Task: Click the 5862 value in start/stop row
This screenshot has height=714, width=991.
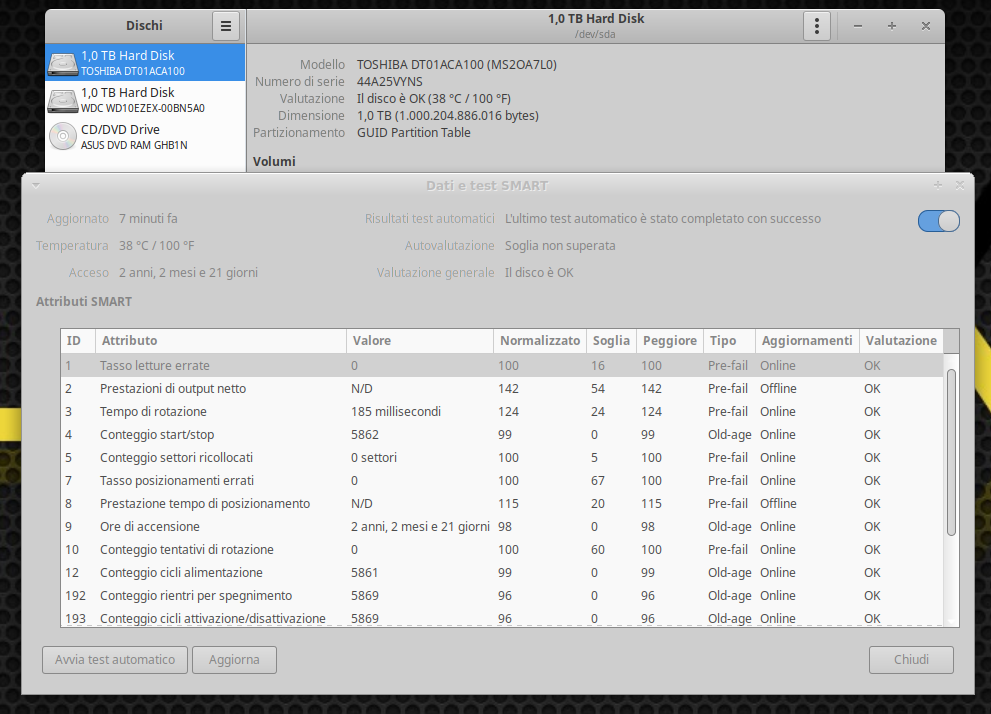Action: click(x=365, y=435)
